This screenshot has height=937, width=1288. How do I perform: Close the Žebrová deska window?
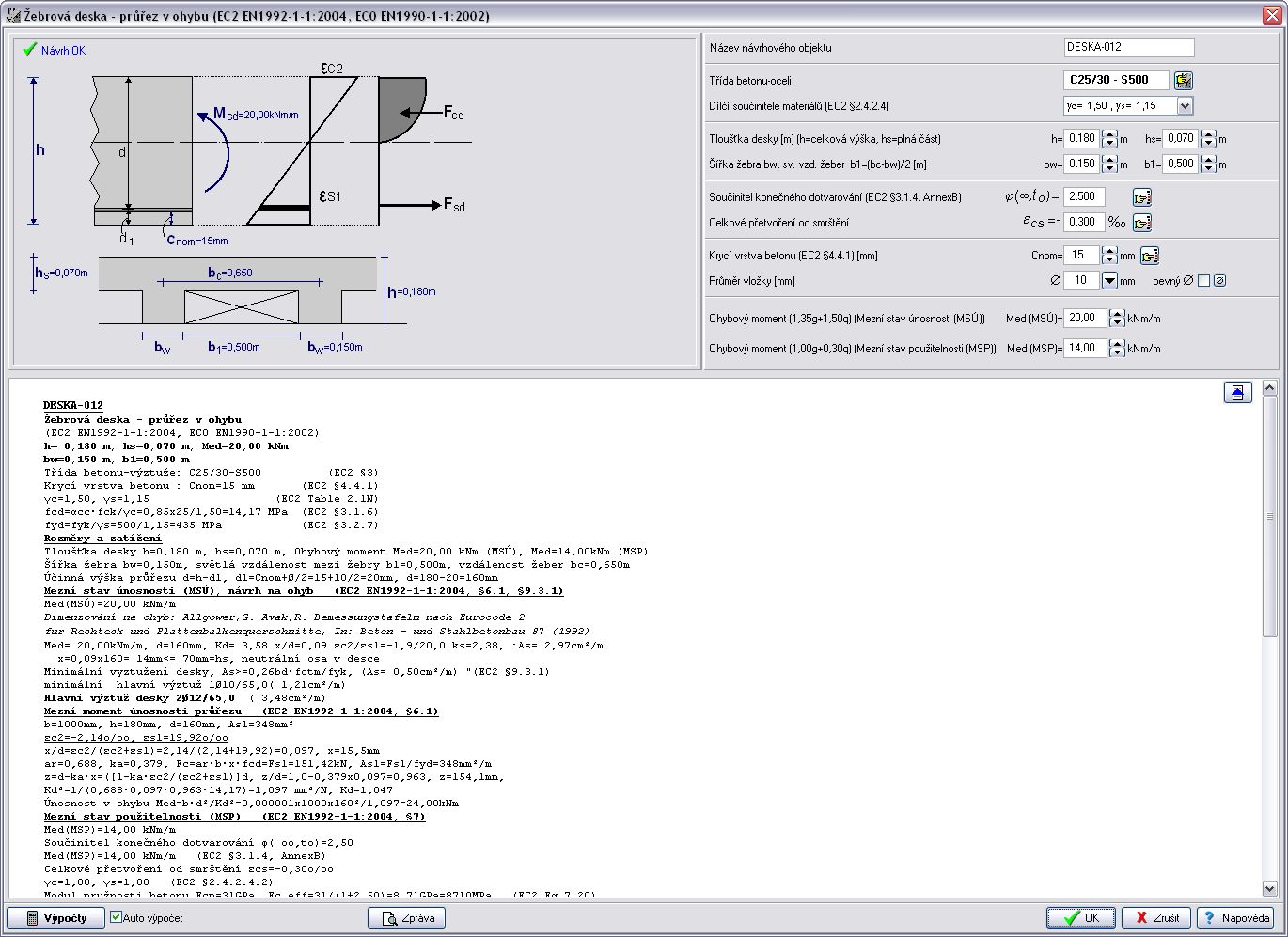(x=1271, y=16)
